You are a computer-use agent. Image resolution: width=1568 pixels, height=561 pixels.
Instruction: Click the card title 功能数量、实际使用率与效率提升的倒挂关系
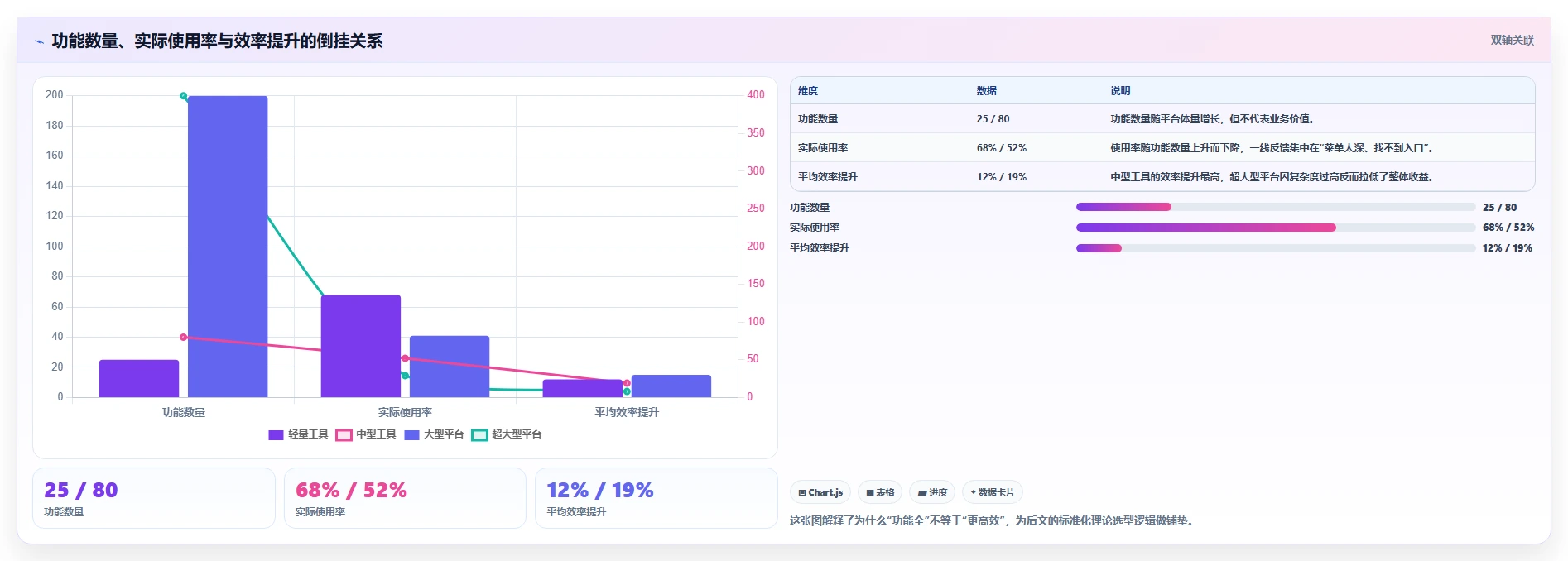pos(217,41)
